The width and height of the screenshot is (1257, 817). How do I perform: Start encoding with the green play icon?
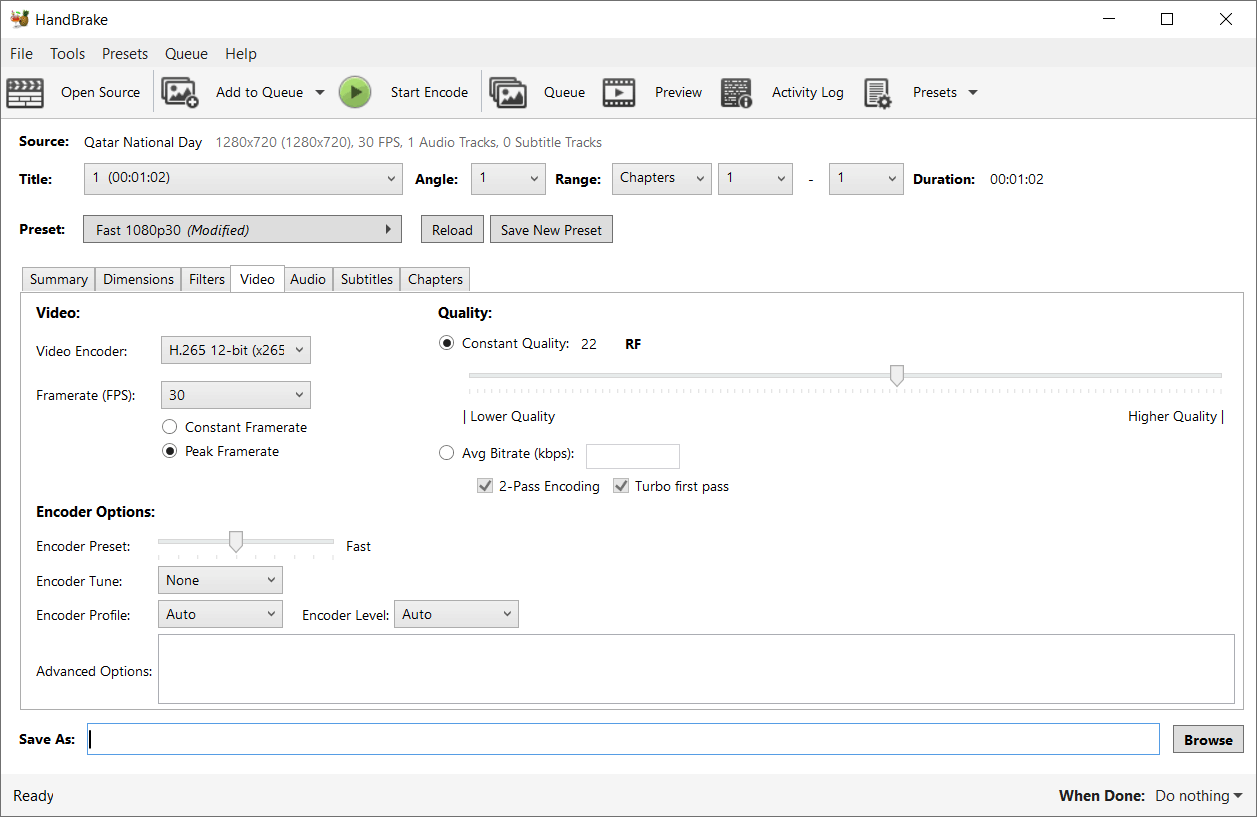[x=355, y=92]
